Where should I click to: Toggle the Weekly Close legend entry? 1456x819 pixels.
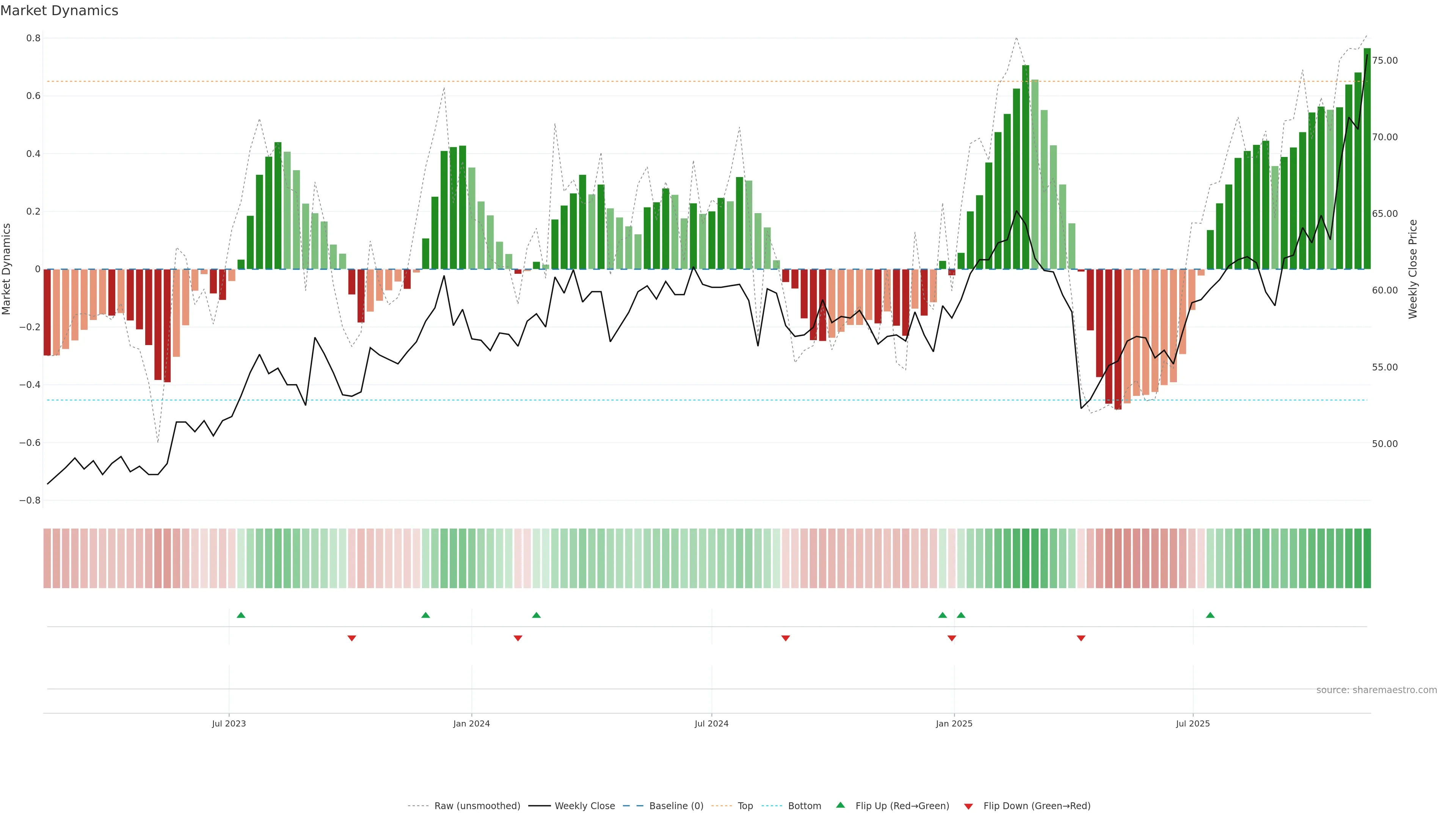coord(584,806)
